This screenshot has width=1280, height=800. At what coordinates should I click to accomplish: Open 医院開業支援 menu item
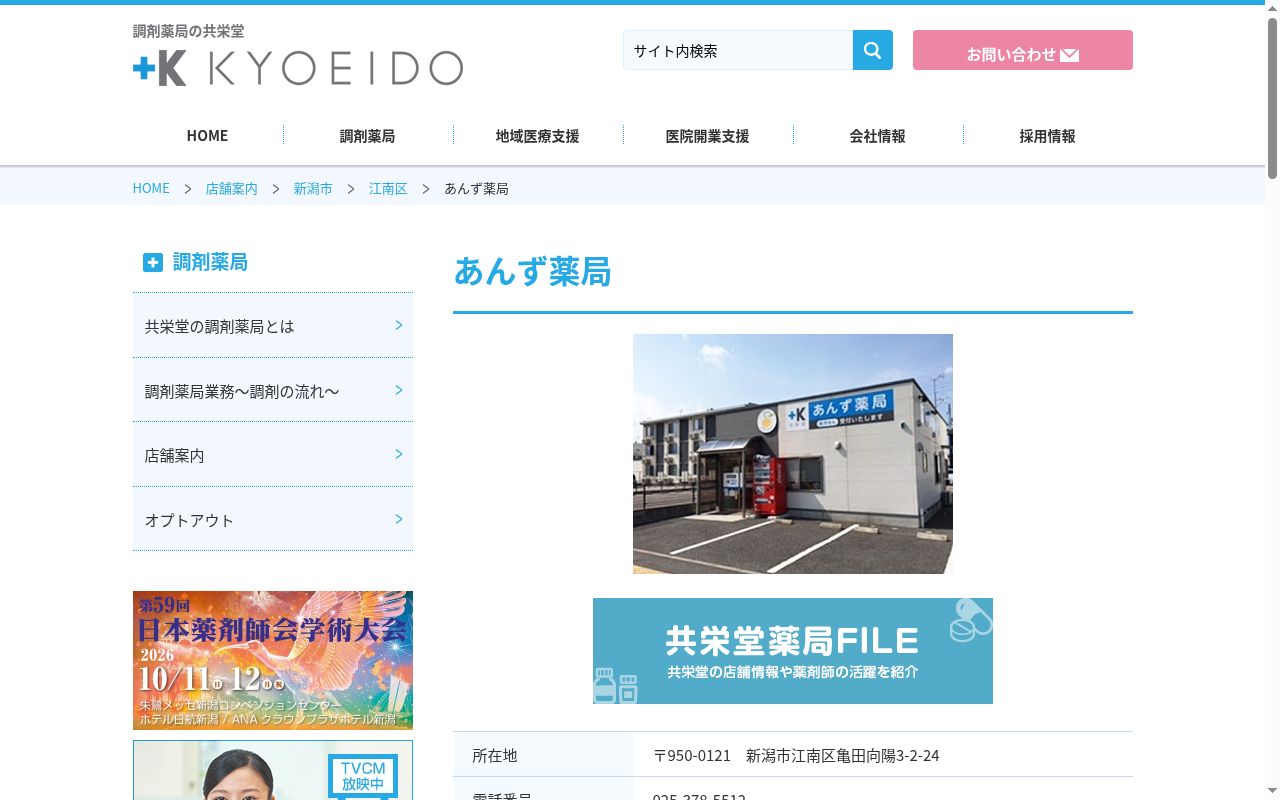tap(707, 135)
